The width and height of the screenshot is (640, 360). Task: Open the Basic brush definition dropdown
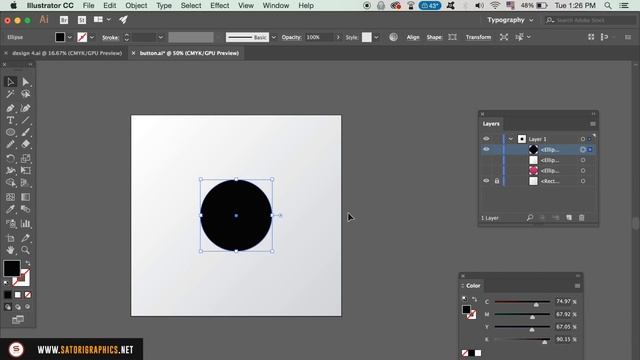coord(273,37)
